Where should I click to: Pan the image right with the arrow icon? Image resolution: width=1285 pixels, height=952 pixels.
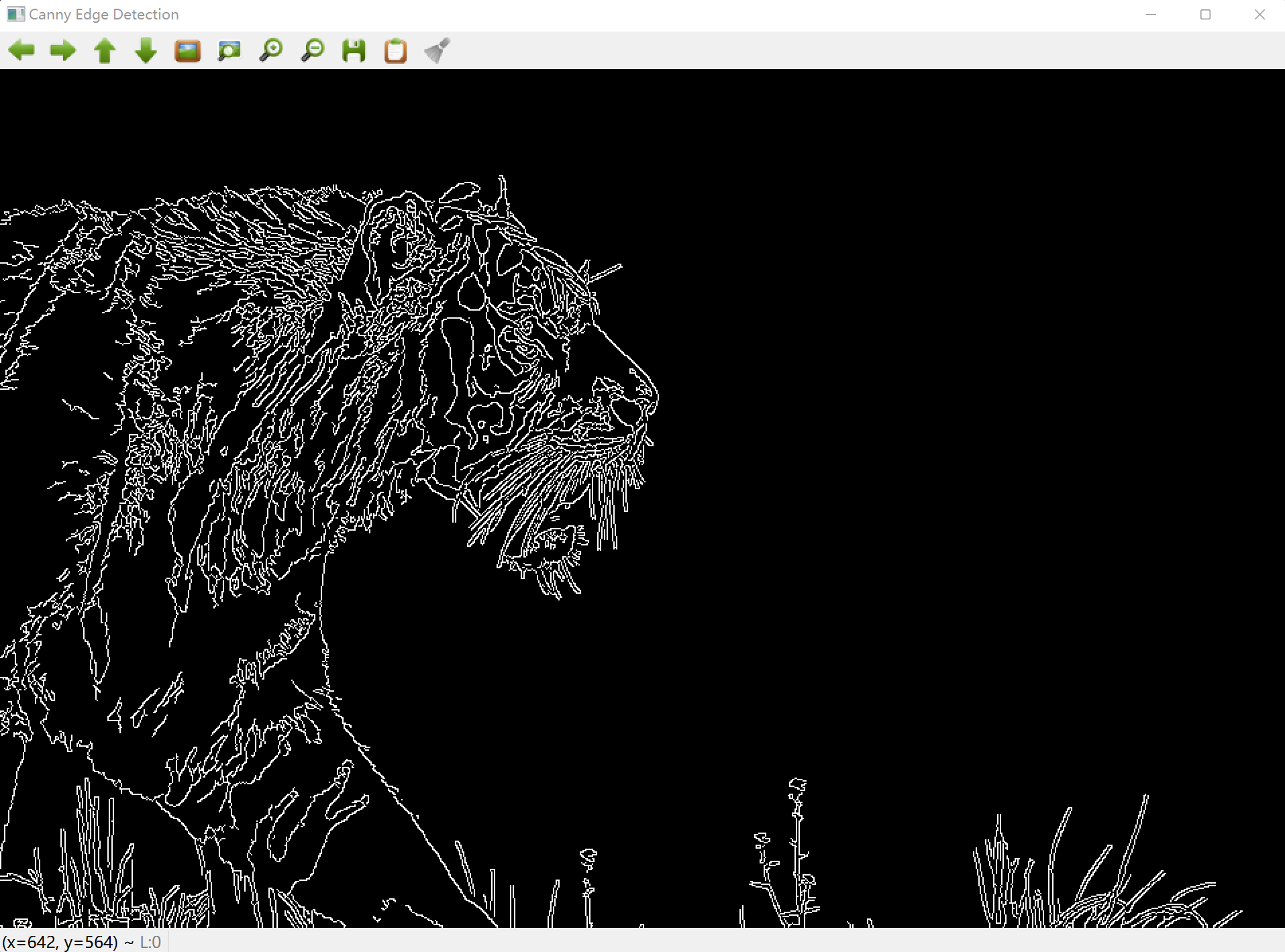point(63,50)
